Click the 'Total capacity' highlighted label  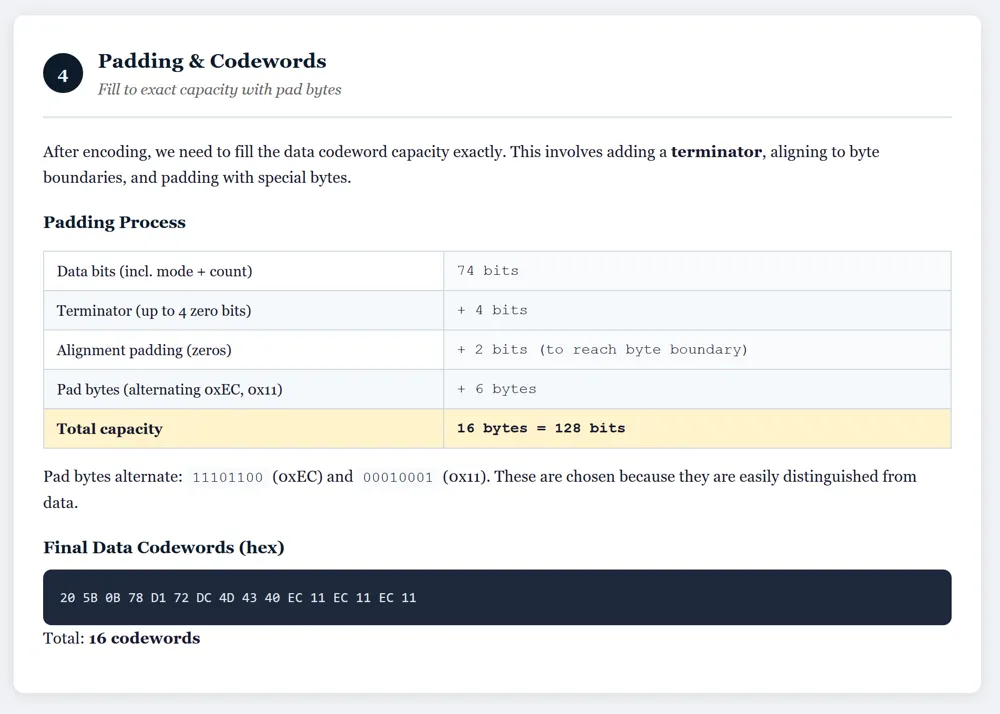[x=110, y=429]
